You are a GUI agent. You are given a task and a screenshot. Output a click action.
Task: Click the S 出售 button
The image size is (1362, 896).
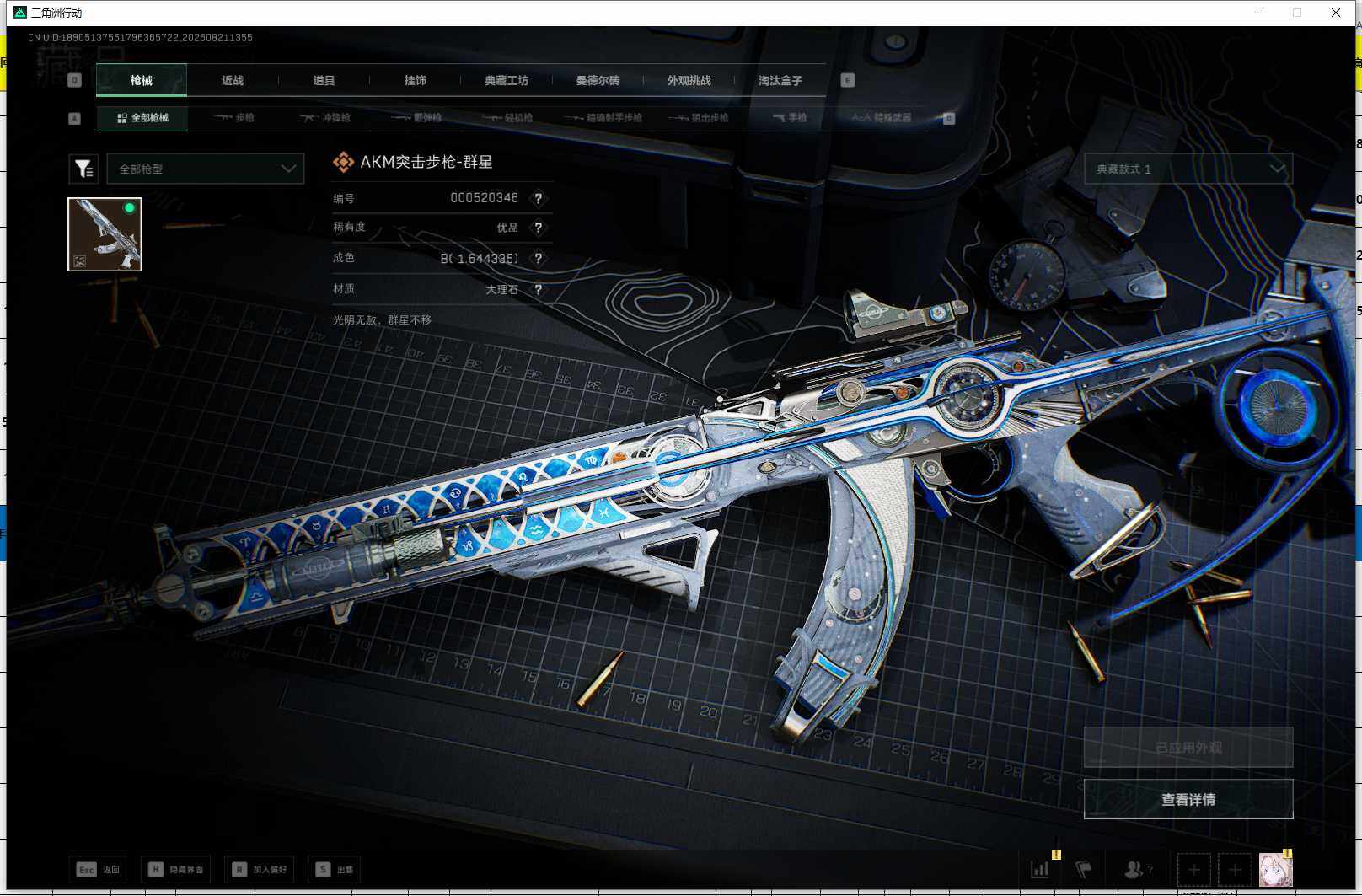coord(335,869)
